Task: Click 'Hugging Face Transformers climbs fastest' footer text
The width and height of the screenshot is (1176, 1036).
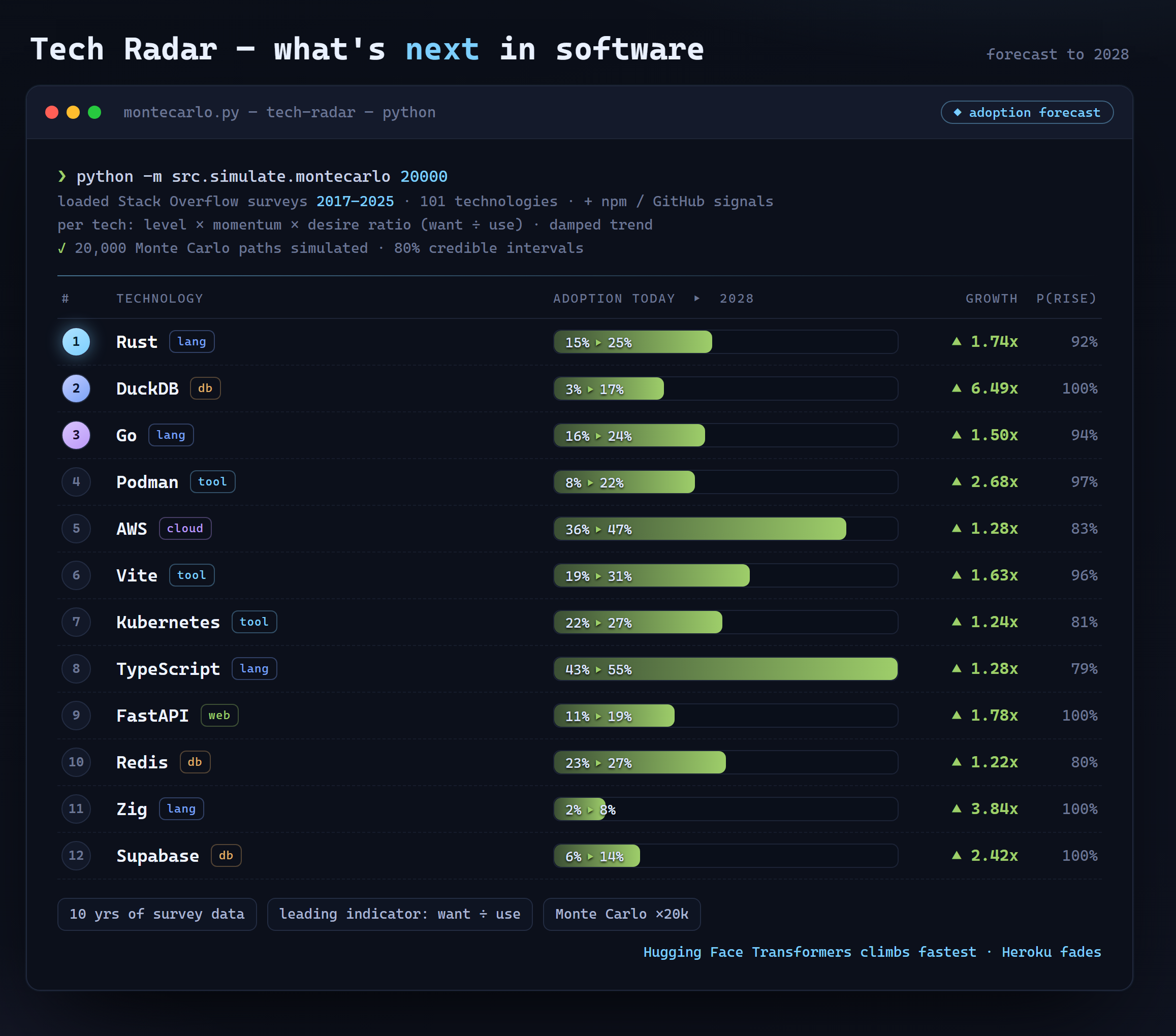Action: 810,952
